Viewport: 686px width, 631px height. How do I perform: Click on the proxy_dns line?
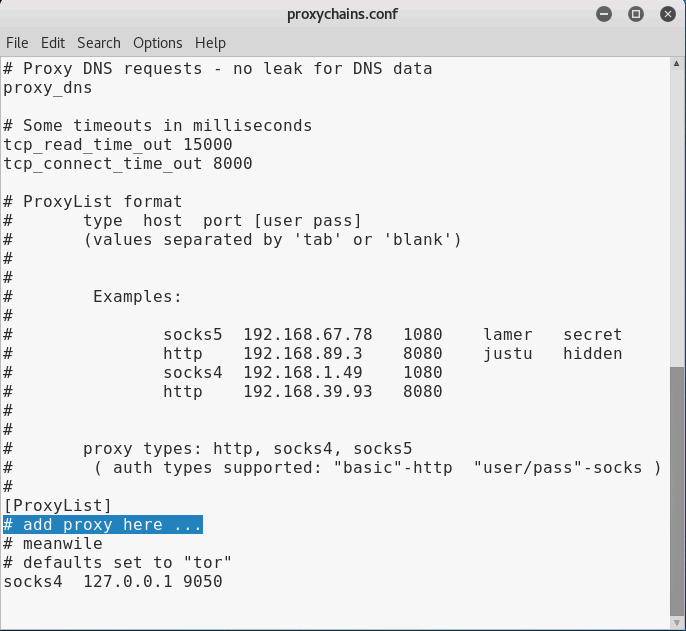[x=48, y=88]
